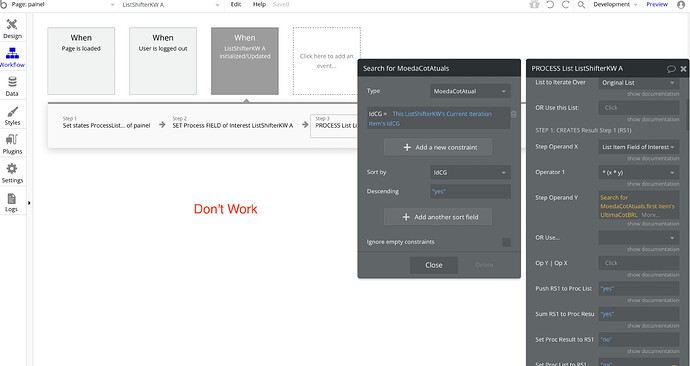Delete the IdCG constraint with trash icon
This screenshot has height=366, width=690.
514,114
